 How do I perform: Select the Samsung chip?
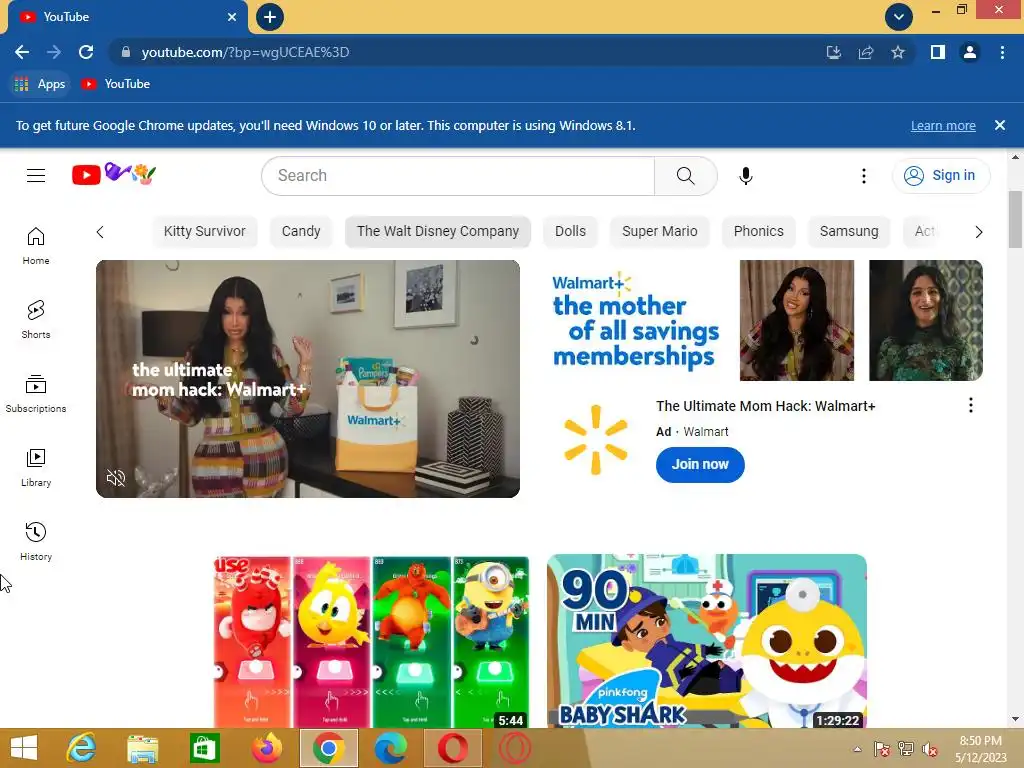(x=848, y=231)
